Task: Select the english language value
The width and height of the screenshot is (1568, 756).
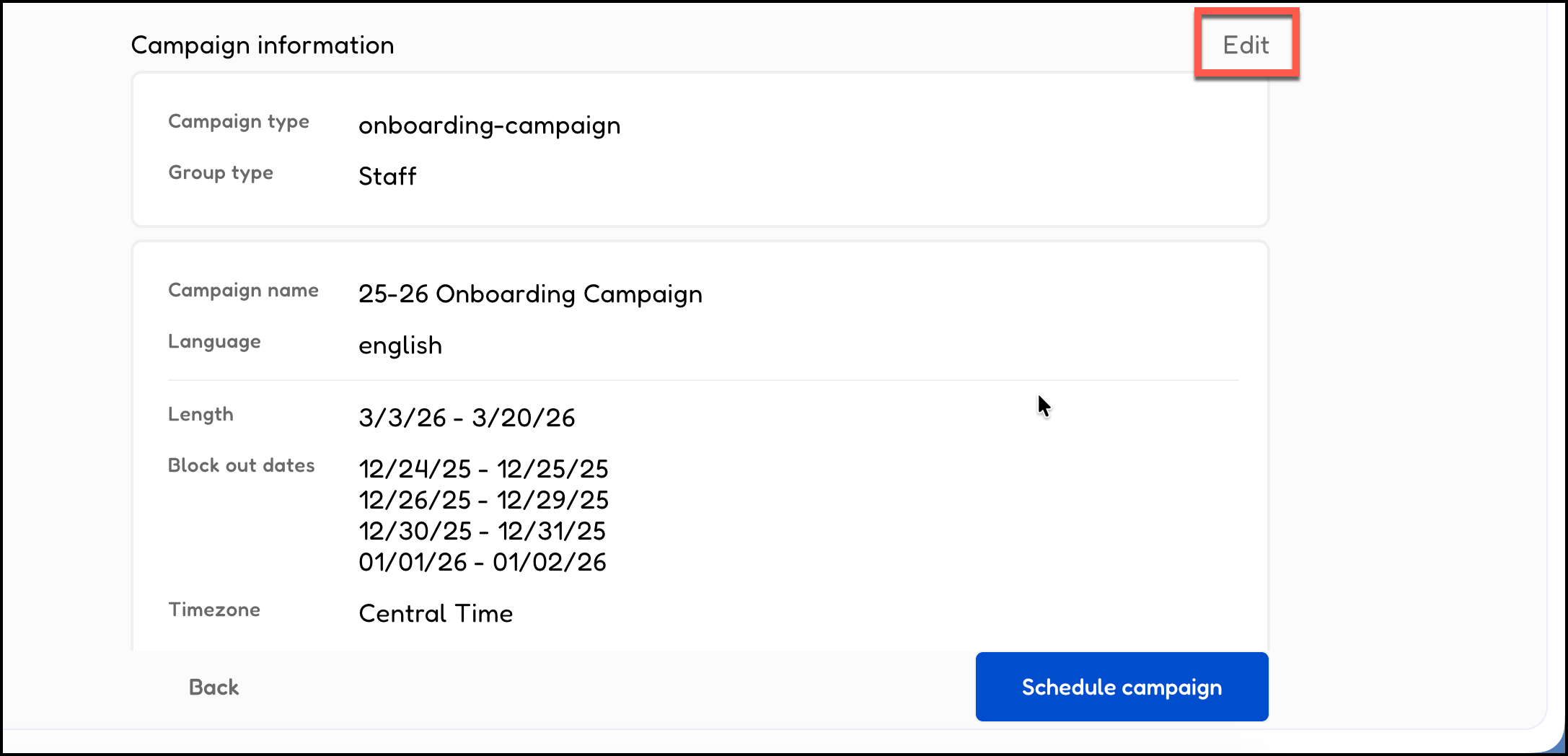Action: [x=400, y=346]
